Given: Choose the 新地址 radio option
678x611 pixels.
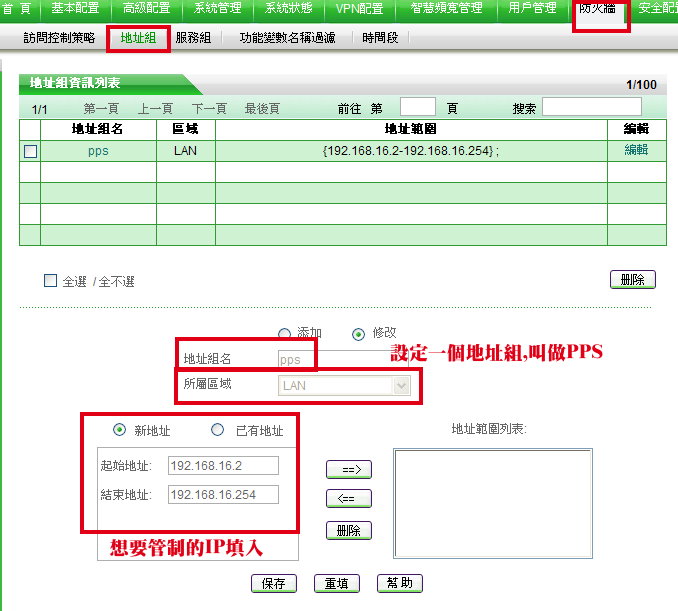Looking at the screenshot, I should (120, 431).
